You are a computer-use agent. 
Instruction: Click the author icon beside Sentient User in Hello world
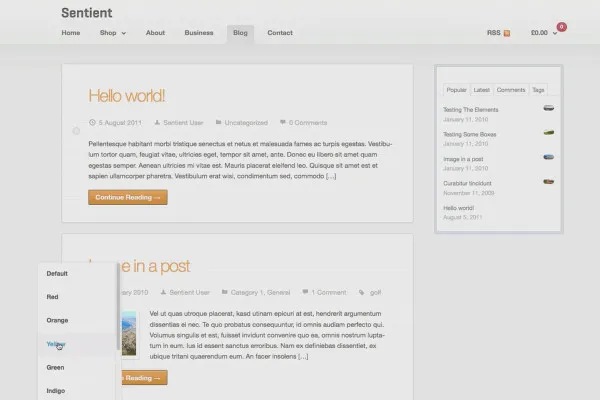tap(157, 122)
